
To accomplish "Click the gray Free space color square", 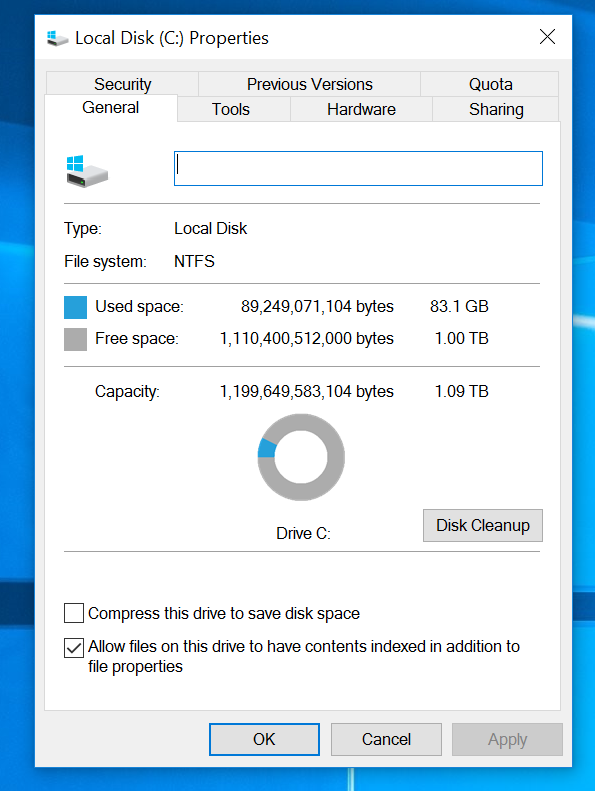I will (75, 339).
